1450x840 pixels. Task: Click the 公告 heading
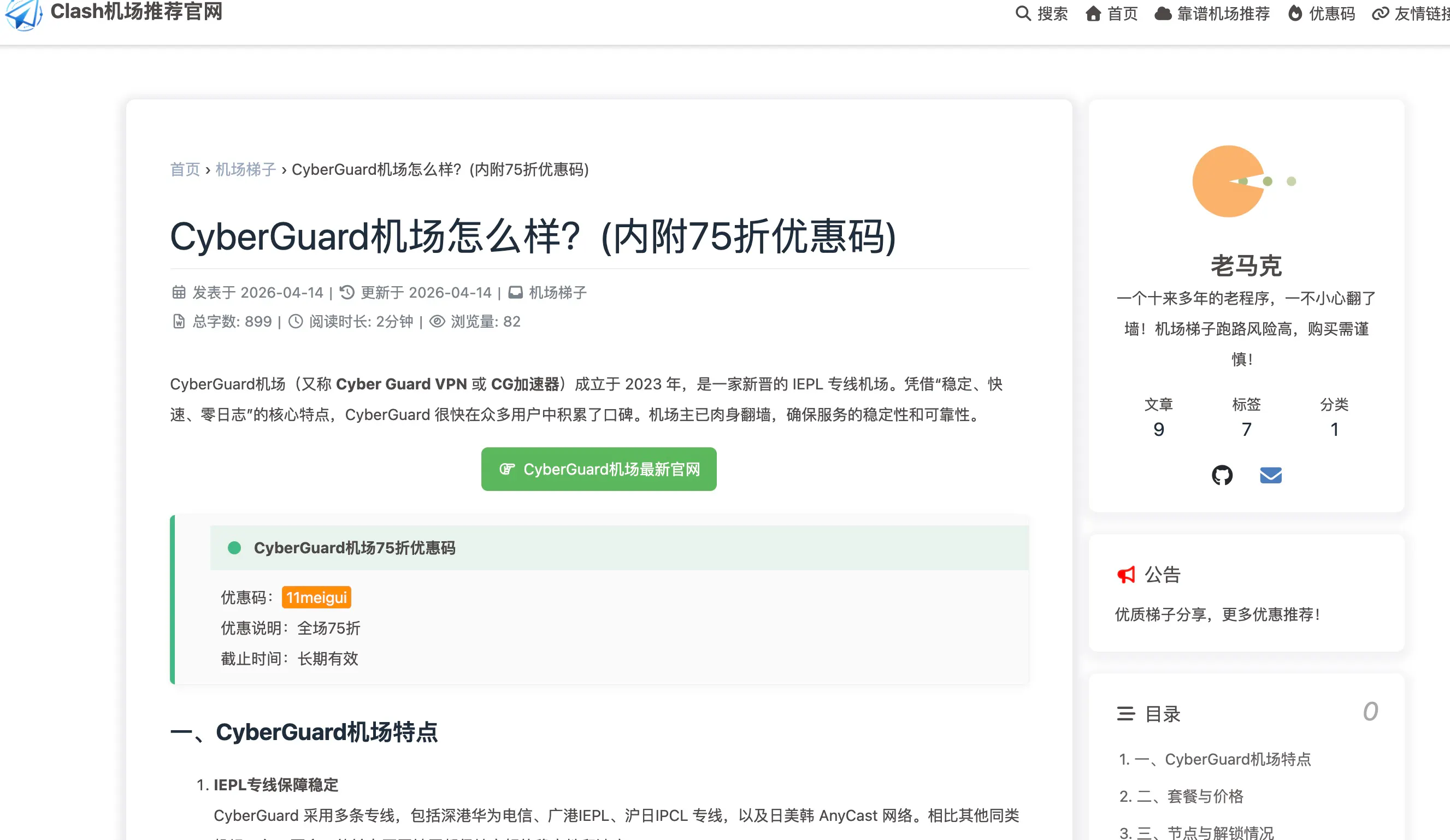click(1162, 574)
